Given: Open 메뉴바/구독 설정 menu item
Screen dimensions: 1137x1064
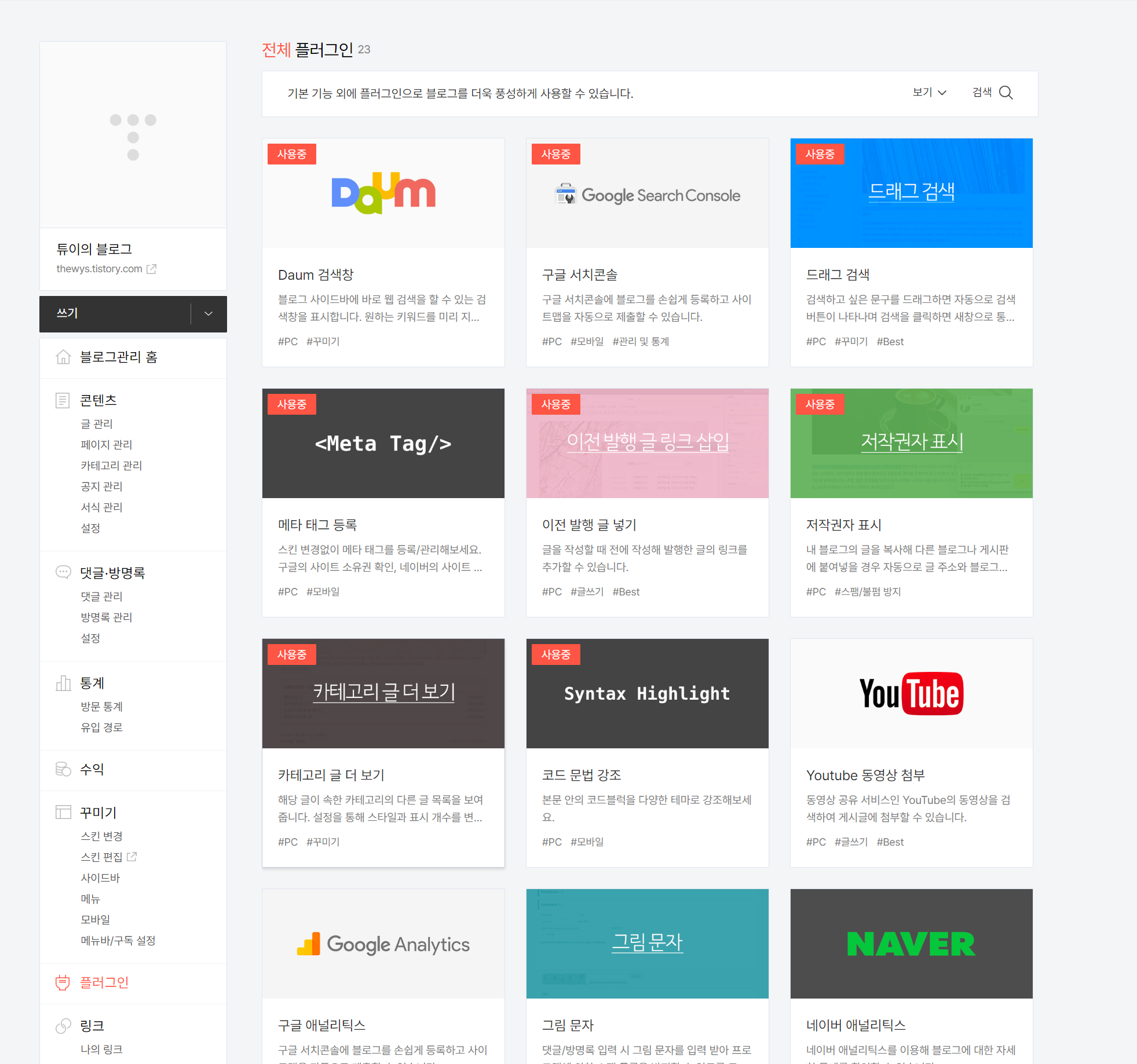Looking at the screenshot, I should pos(118,941).
